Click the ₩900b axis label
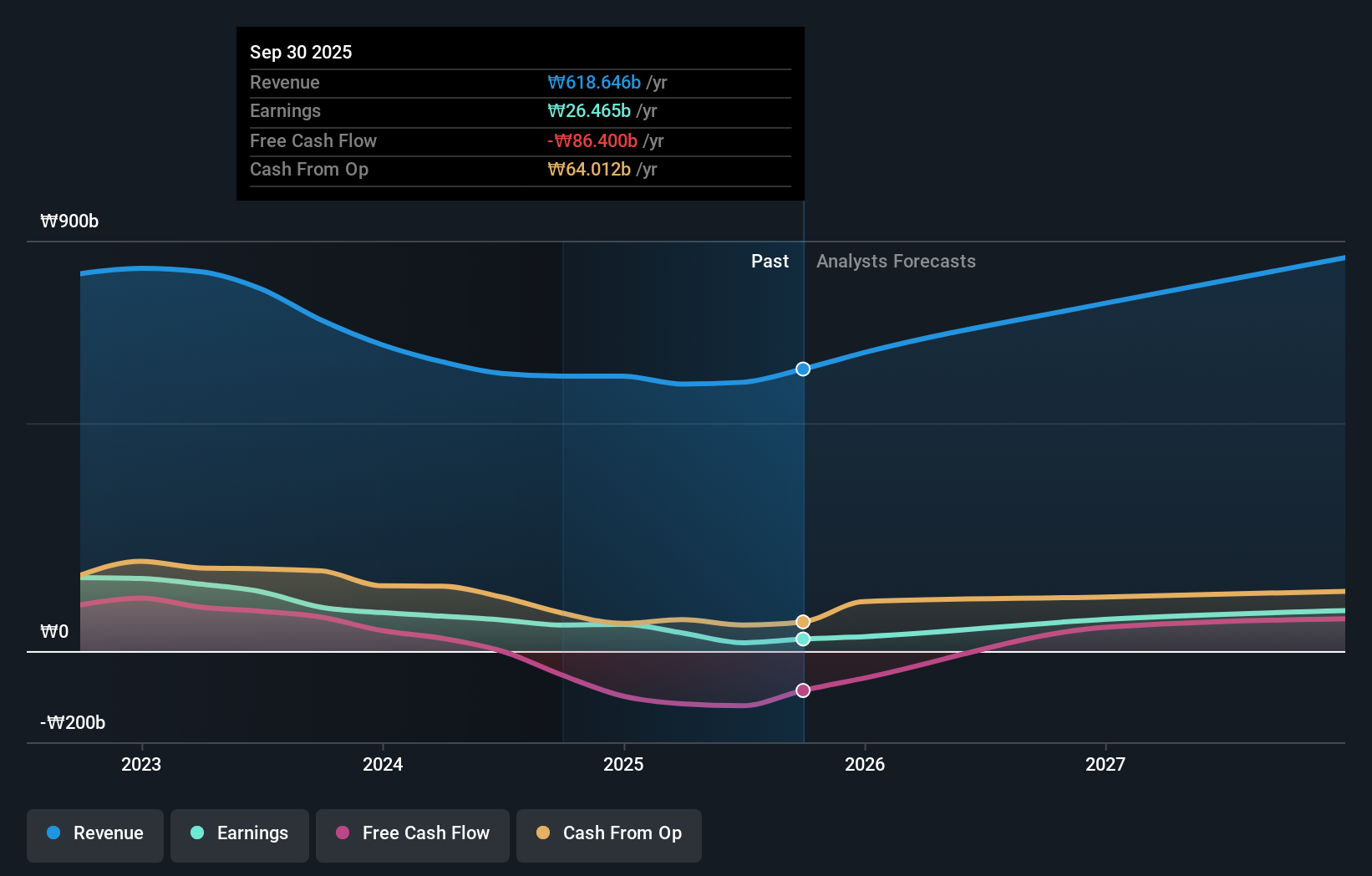 pyautogui.click(x=69, y=221)
